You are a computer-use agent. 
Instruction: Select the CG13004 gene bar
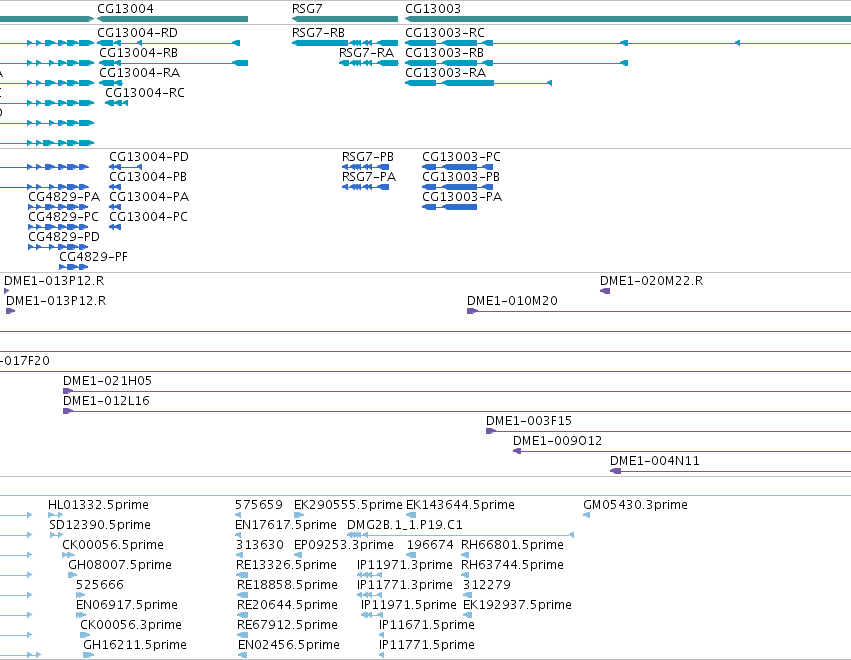click(173, 19)
